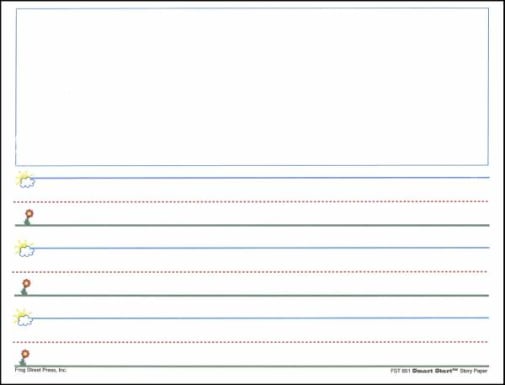The image size is (505, 385).
Task: Click the sun and cloud icon on the third writing line
Action: [23, 318]
